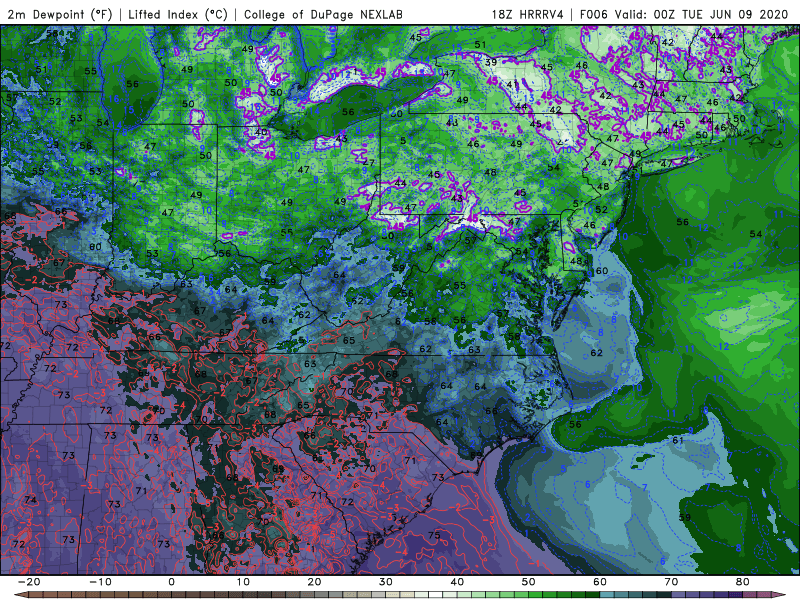The image size is (800, 600).
Task: Click the 30 label on the color scale
Action: pos(386,582)
